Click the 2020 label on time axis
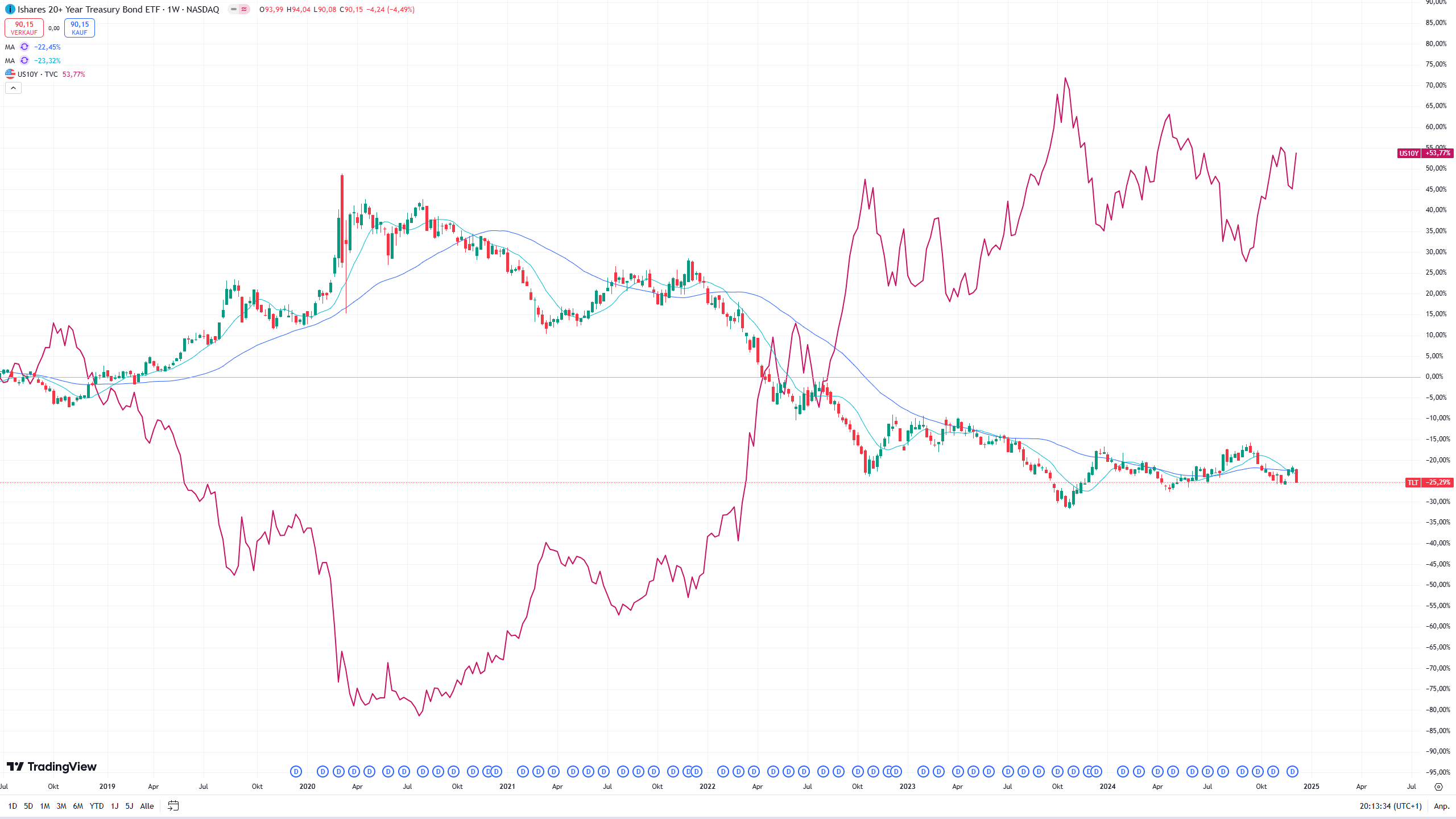The image size is (1456, 819). point(307,787)
